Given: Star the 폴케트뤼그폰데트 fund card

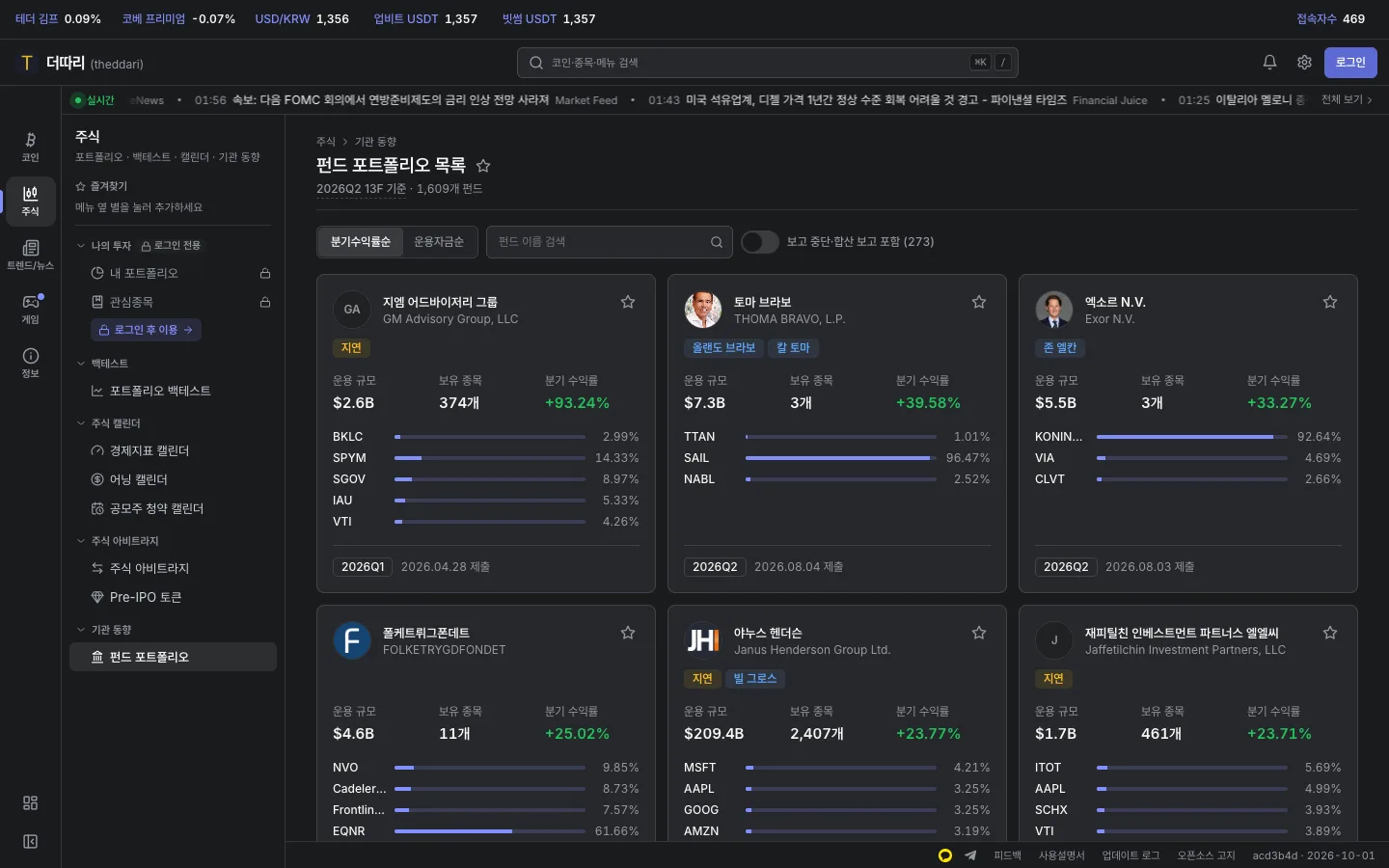Looking at the screenshot, I should (x=628, y=633).
